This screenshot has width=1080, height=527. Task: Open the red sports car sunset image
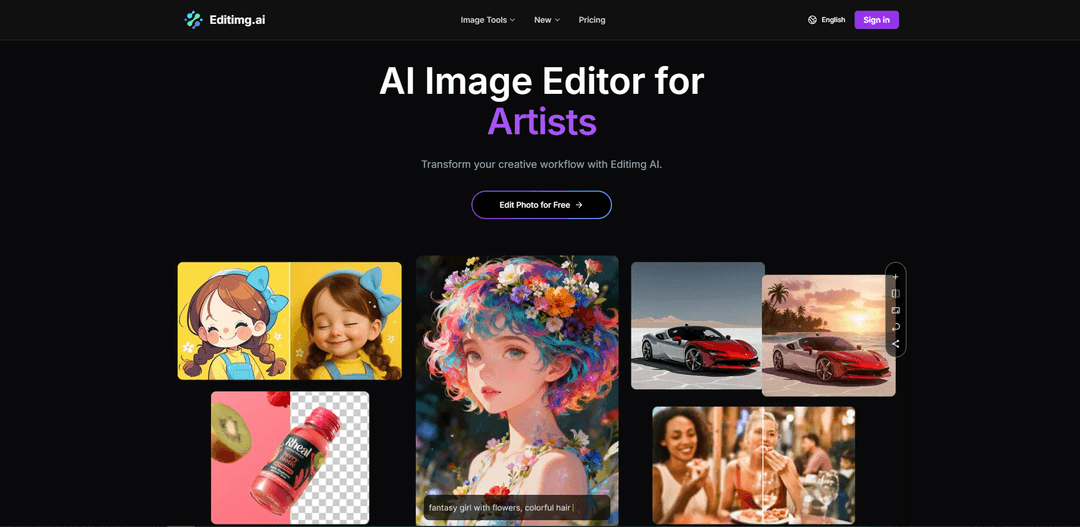pyautogui.click(x=828, y=336)
